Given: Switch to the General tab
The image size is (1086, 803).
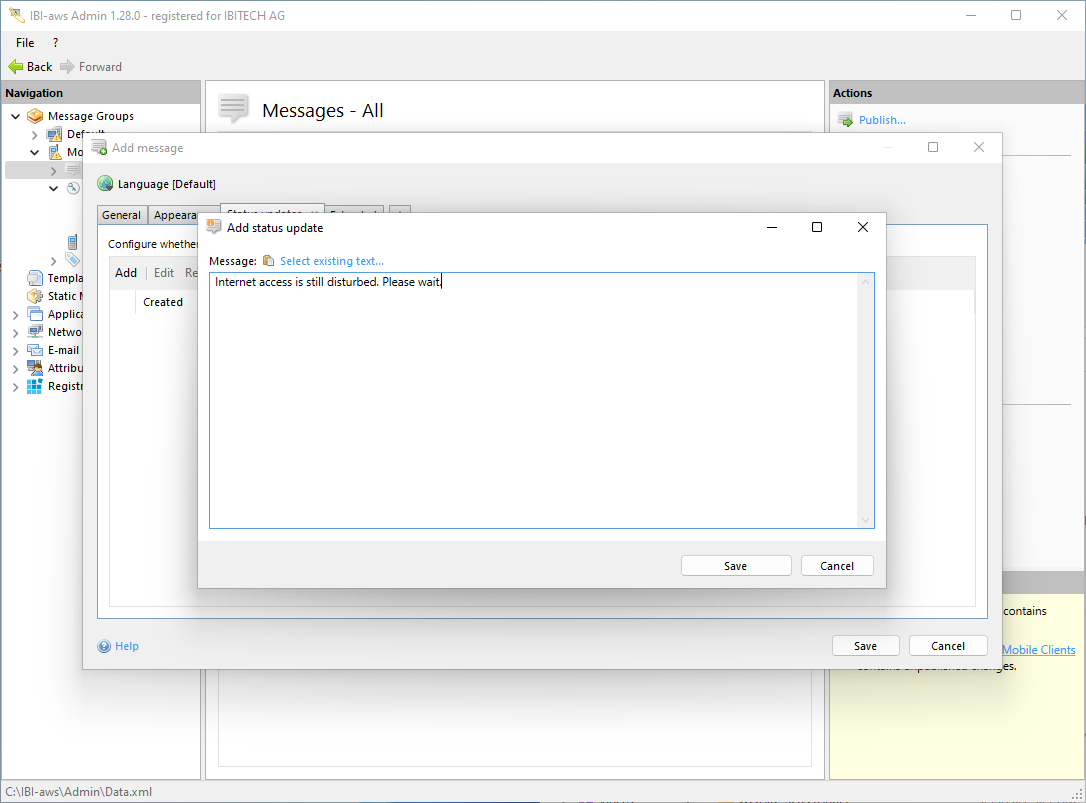Looking at the screenshot, I should point(121,215).
